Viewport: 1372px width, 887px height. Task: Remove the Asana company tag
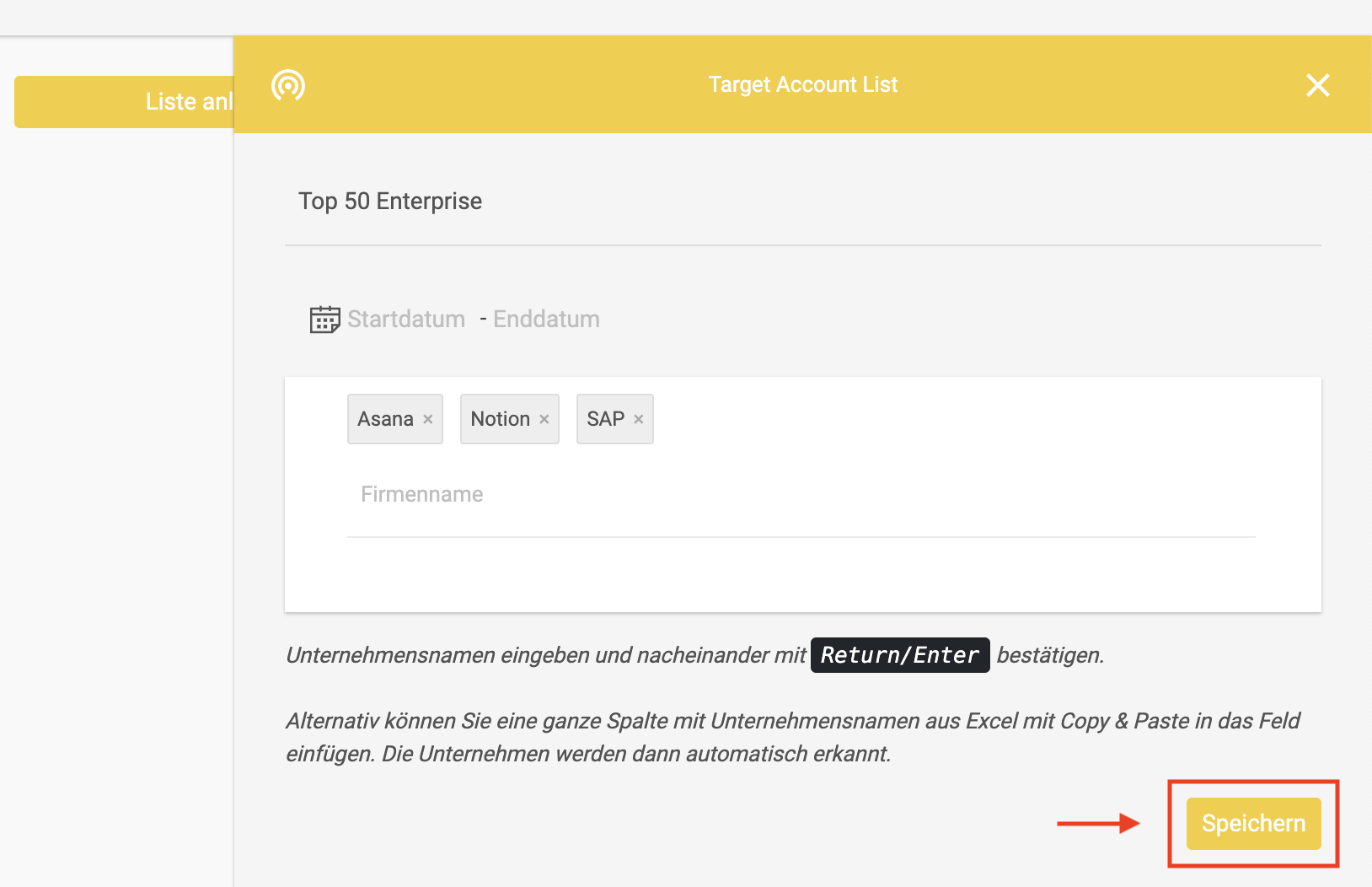(428, 419)
